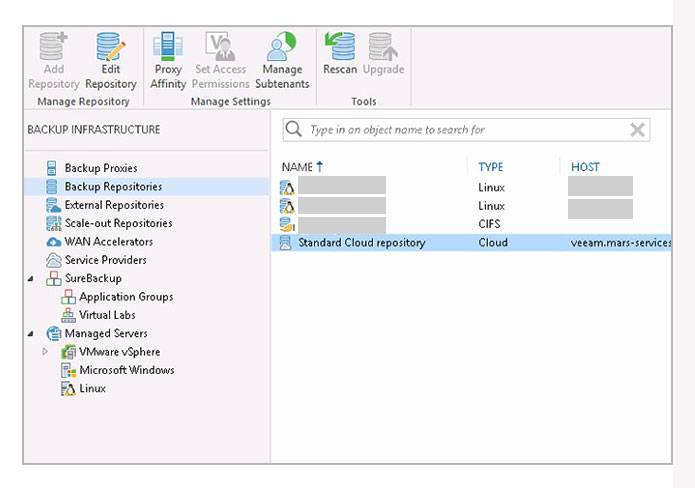The width and height of the screenshot is (695, 488).
Task: Collapse the Managed Servers tree node
Action: 31,334
